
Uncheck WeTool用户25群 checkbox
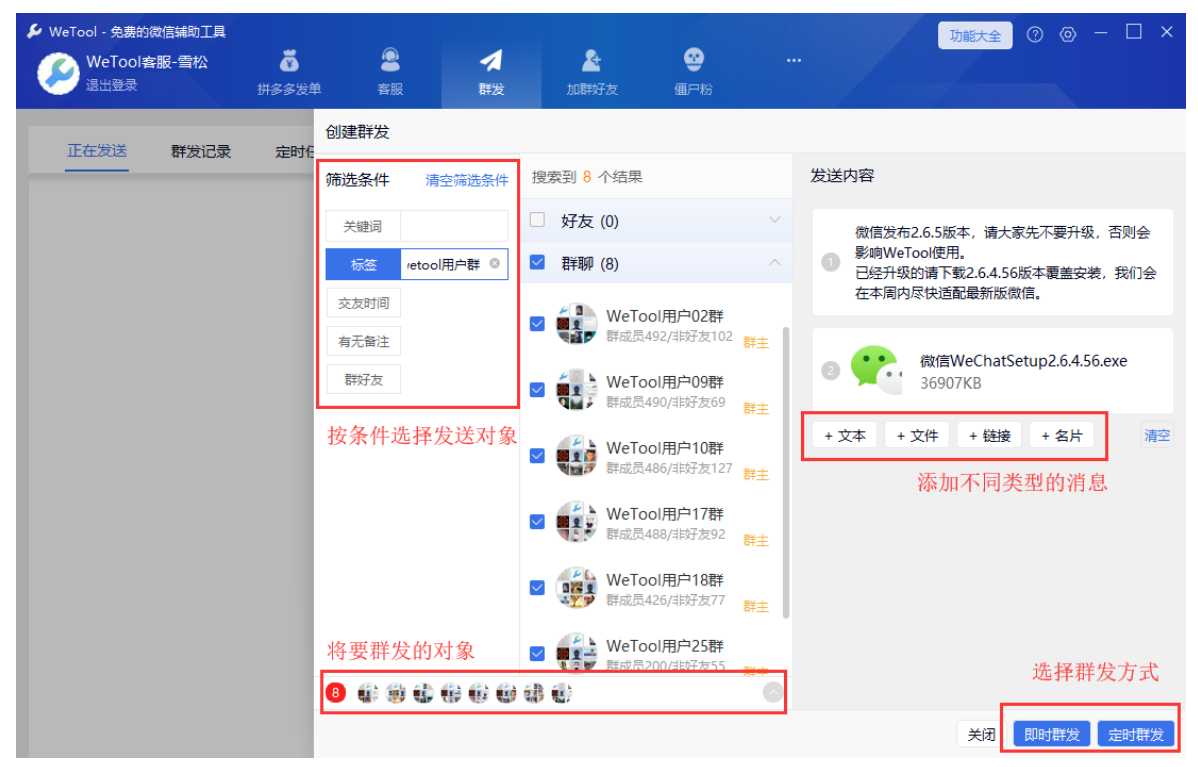537,654
